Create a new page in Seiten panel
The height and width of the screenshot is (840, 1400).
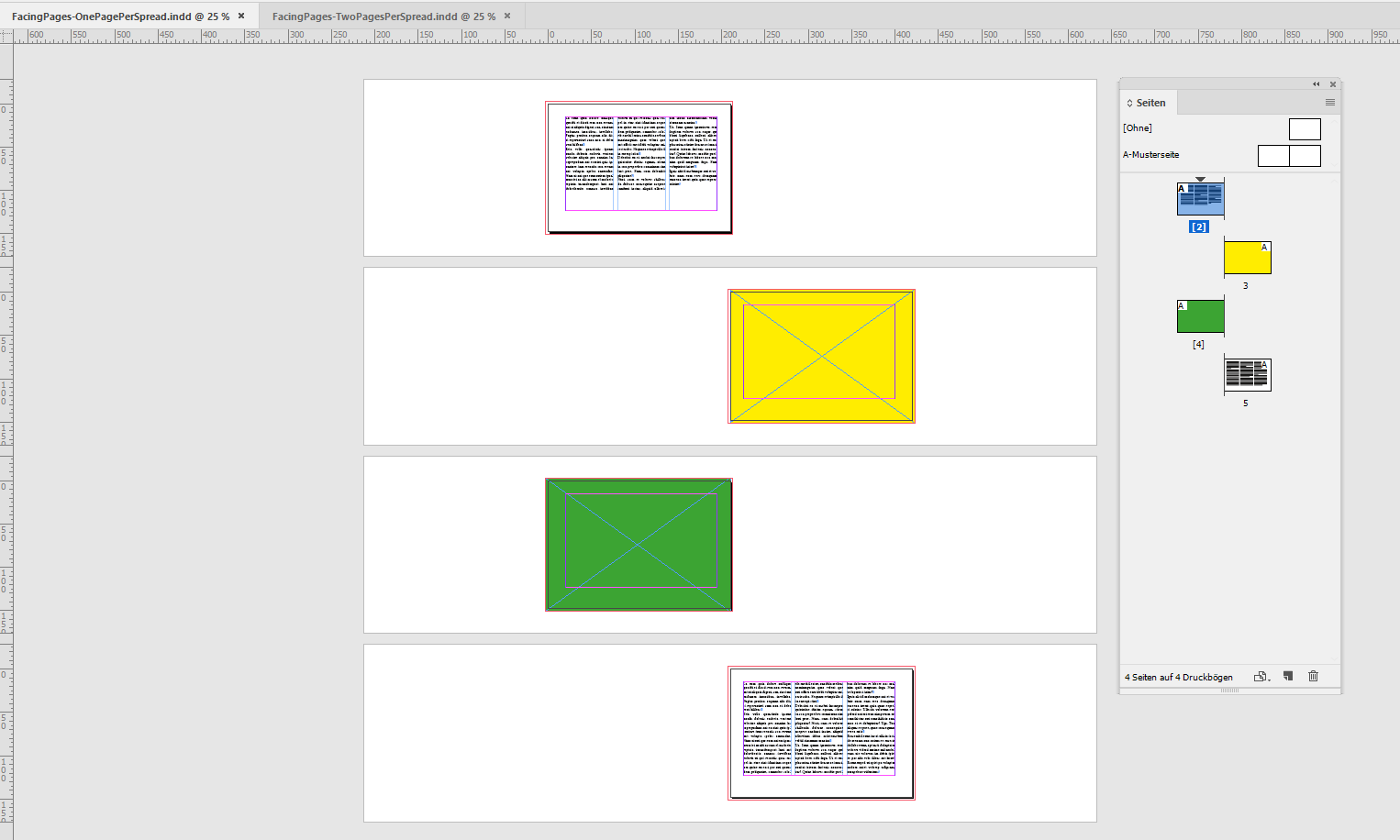1288,677
